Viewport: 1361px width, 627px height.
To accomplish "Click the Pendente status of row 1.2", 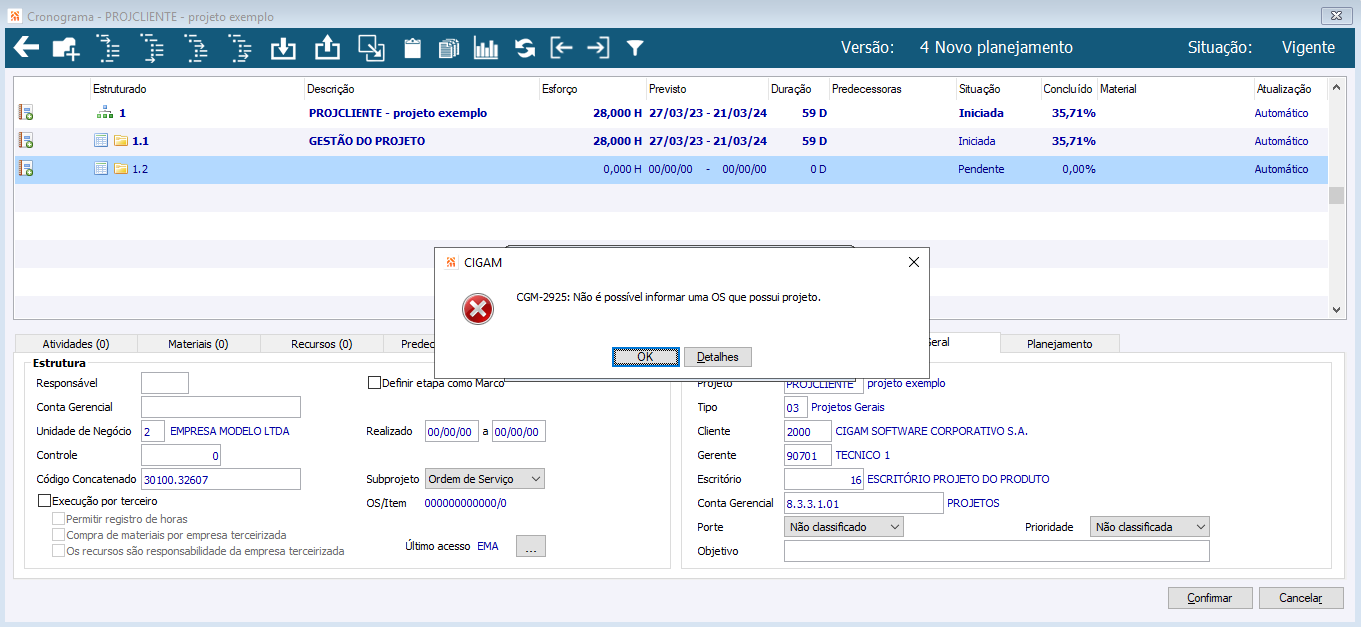I will pos(979,169).
